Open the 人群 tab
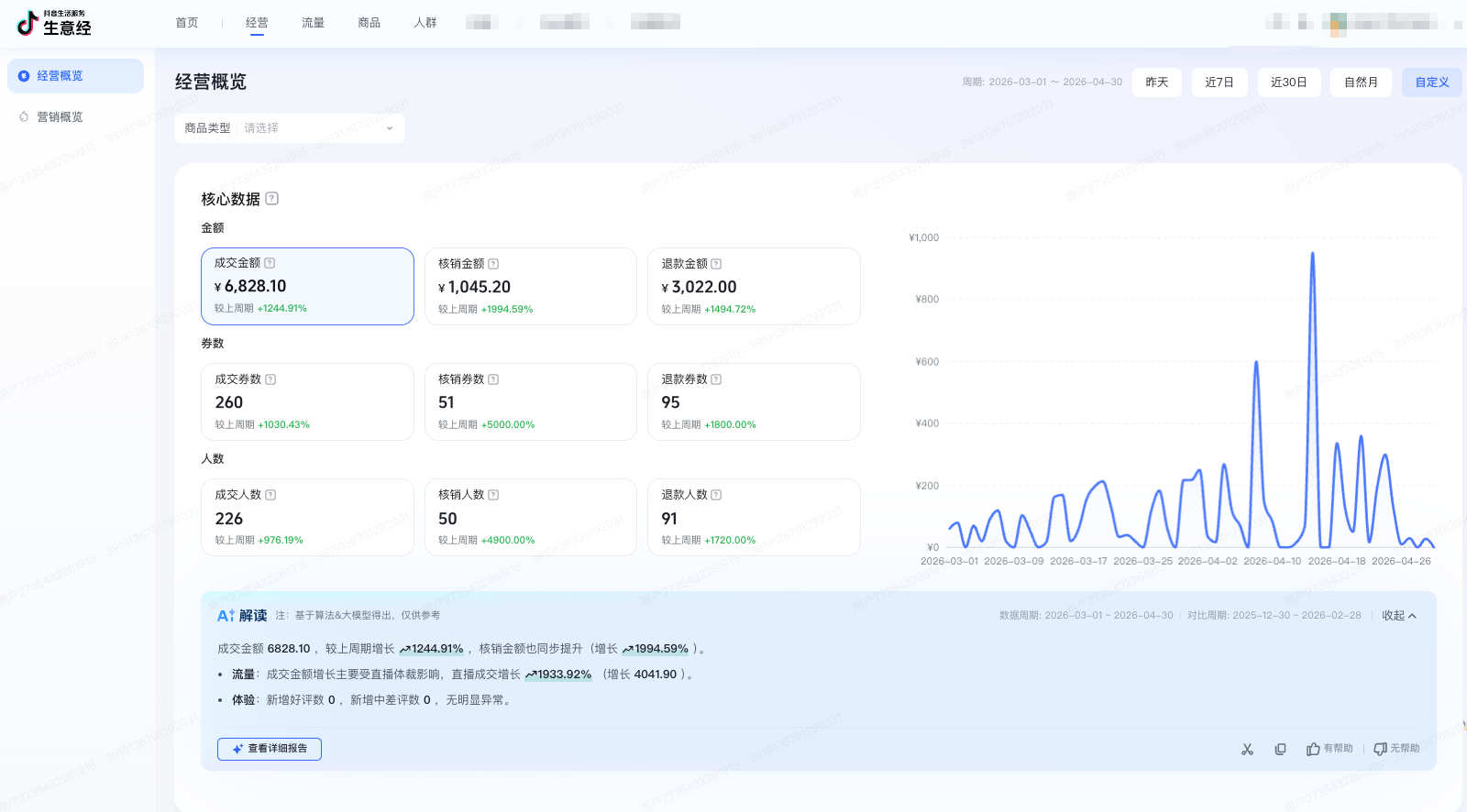 [425, 22]
